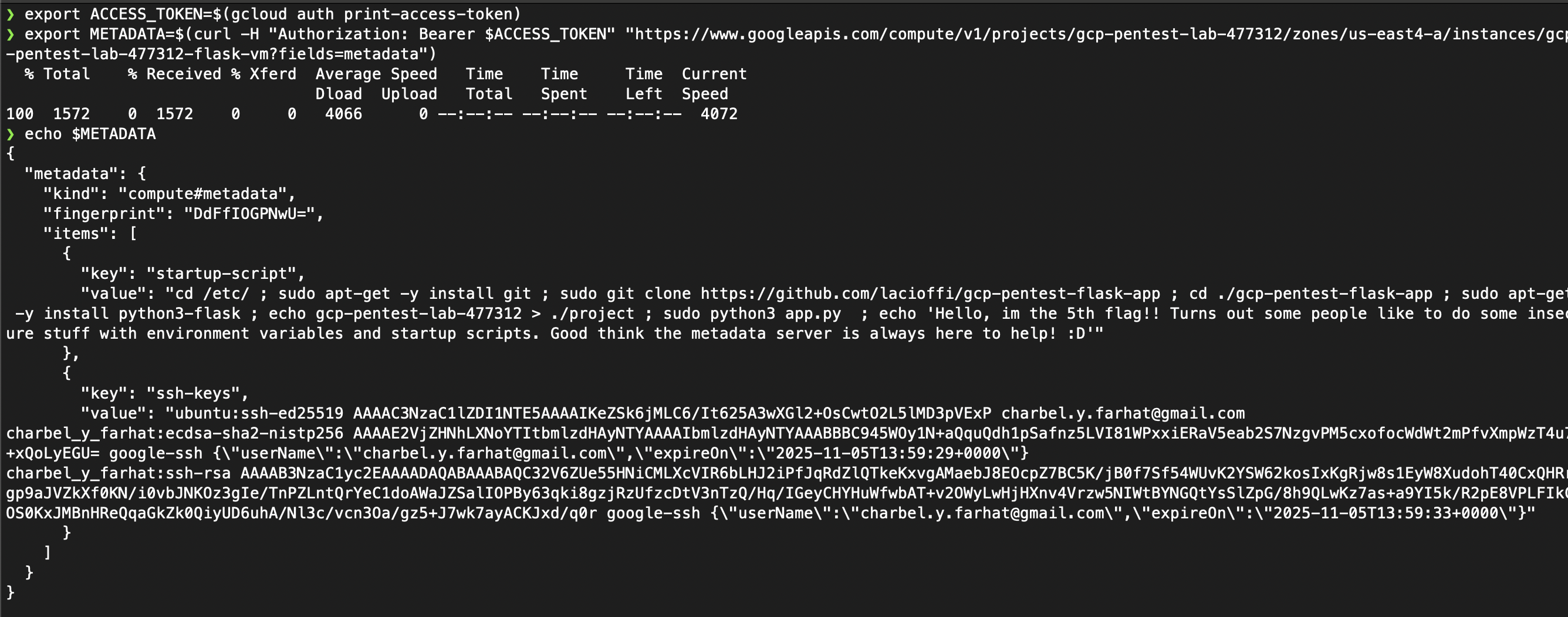Click the Dload value 4066

point(343,114)
